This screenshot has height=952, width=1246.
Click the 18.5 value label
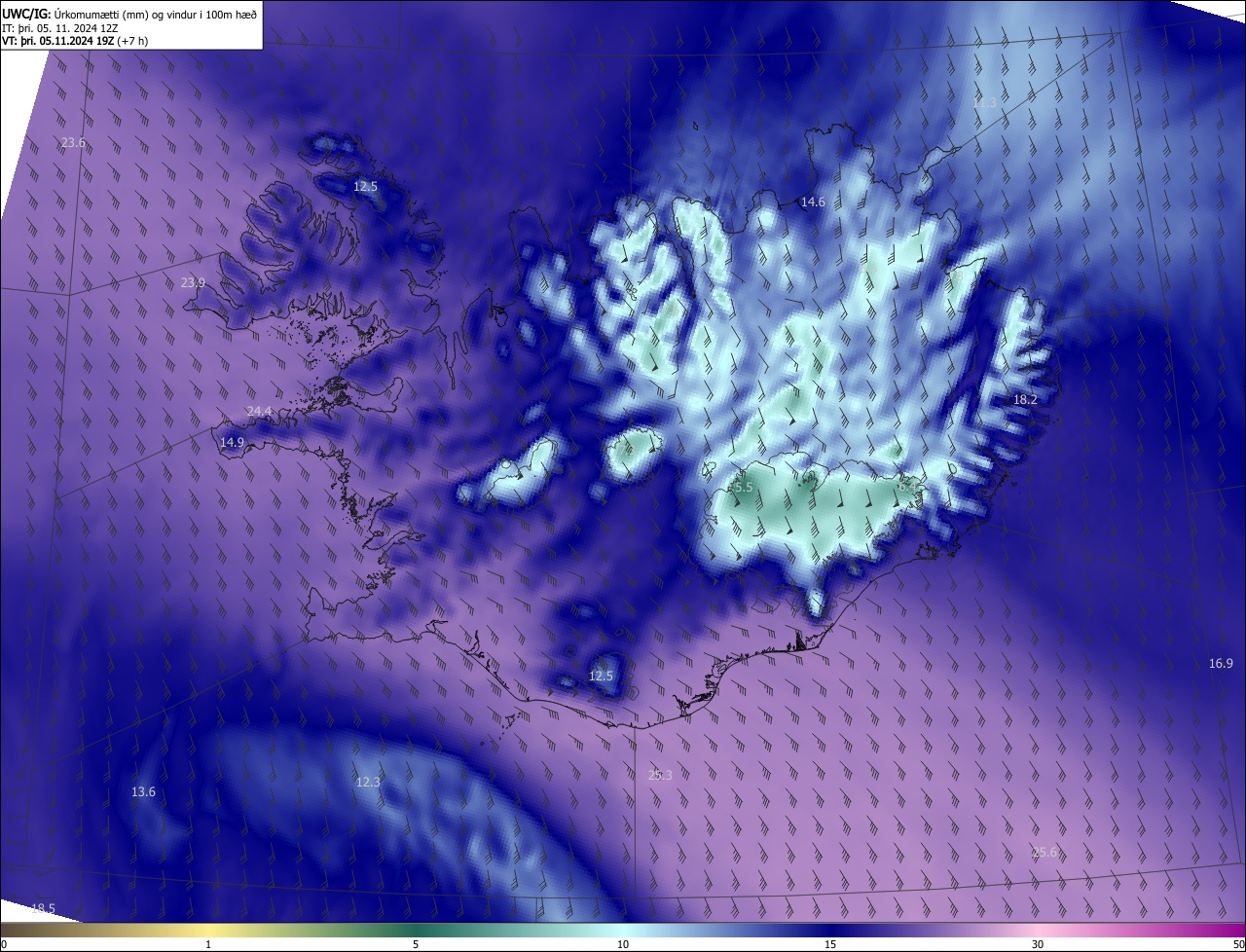point(43,909)
